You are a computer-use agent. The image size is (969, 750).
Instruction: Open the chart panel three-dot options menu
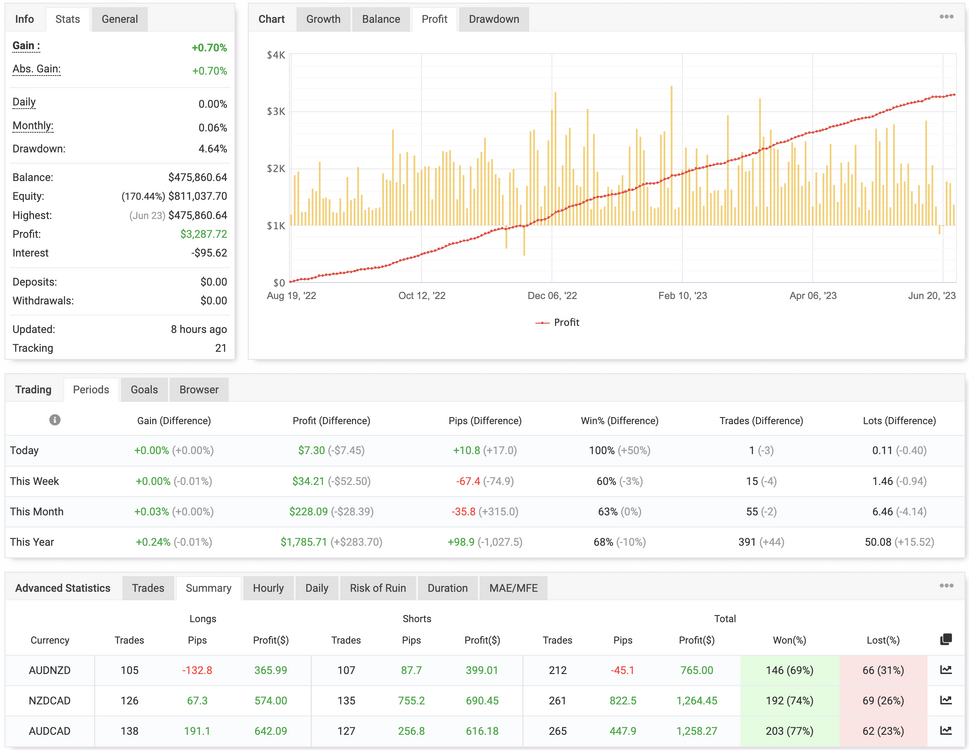click(946, 17)
